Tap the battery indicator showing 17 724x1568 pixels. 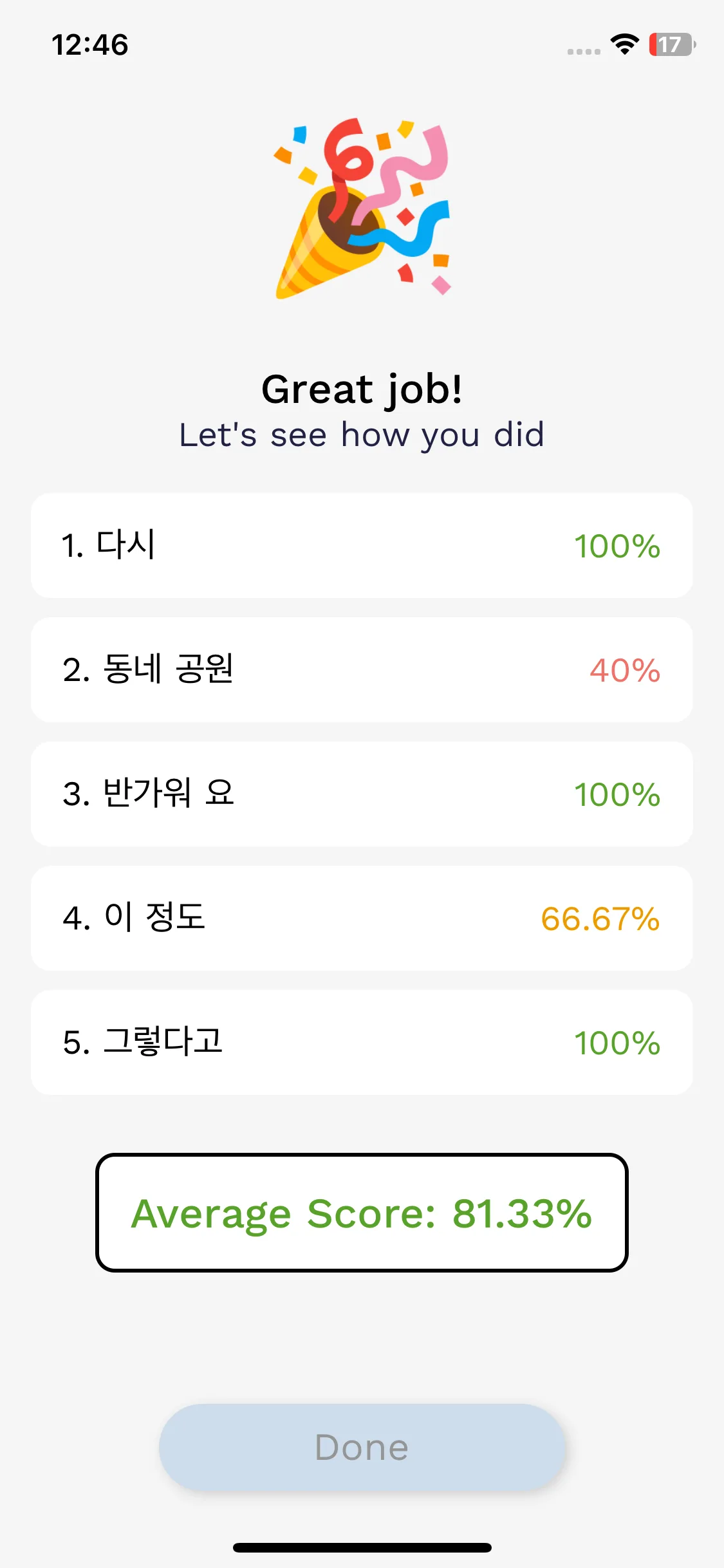[x=673, y=44]
